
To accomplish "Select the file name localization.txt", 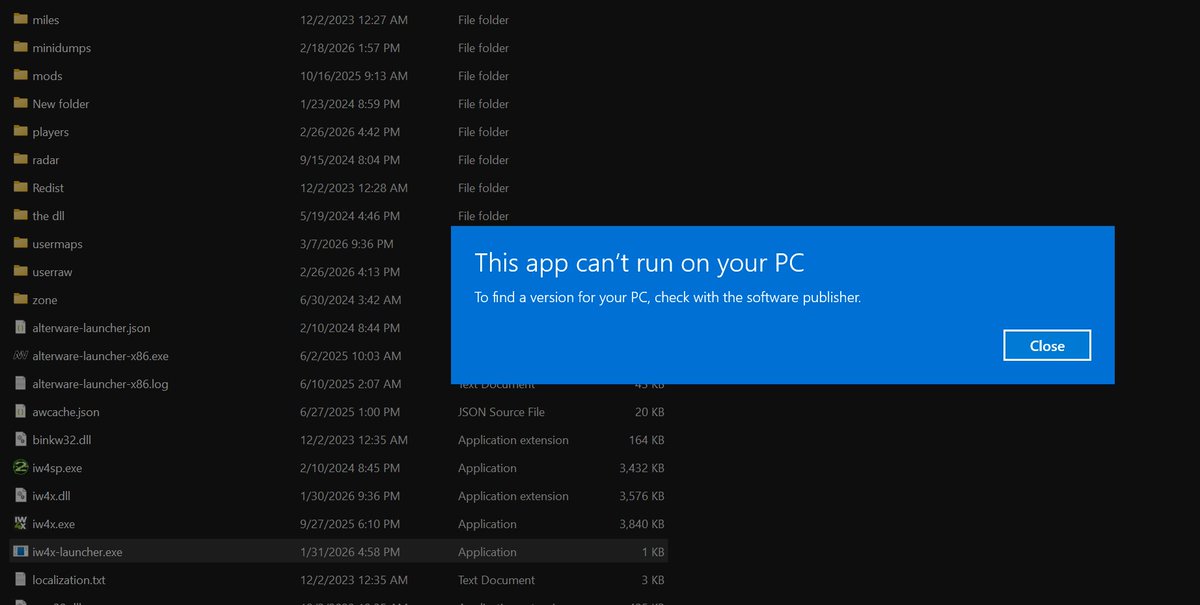I will (x=68, y=580).
